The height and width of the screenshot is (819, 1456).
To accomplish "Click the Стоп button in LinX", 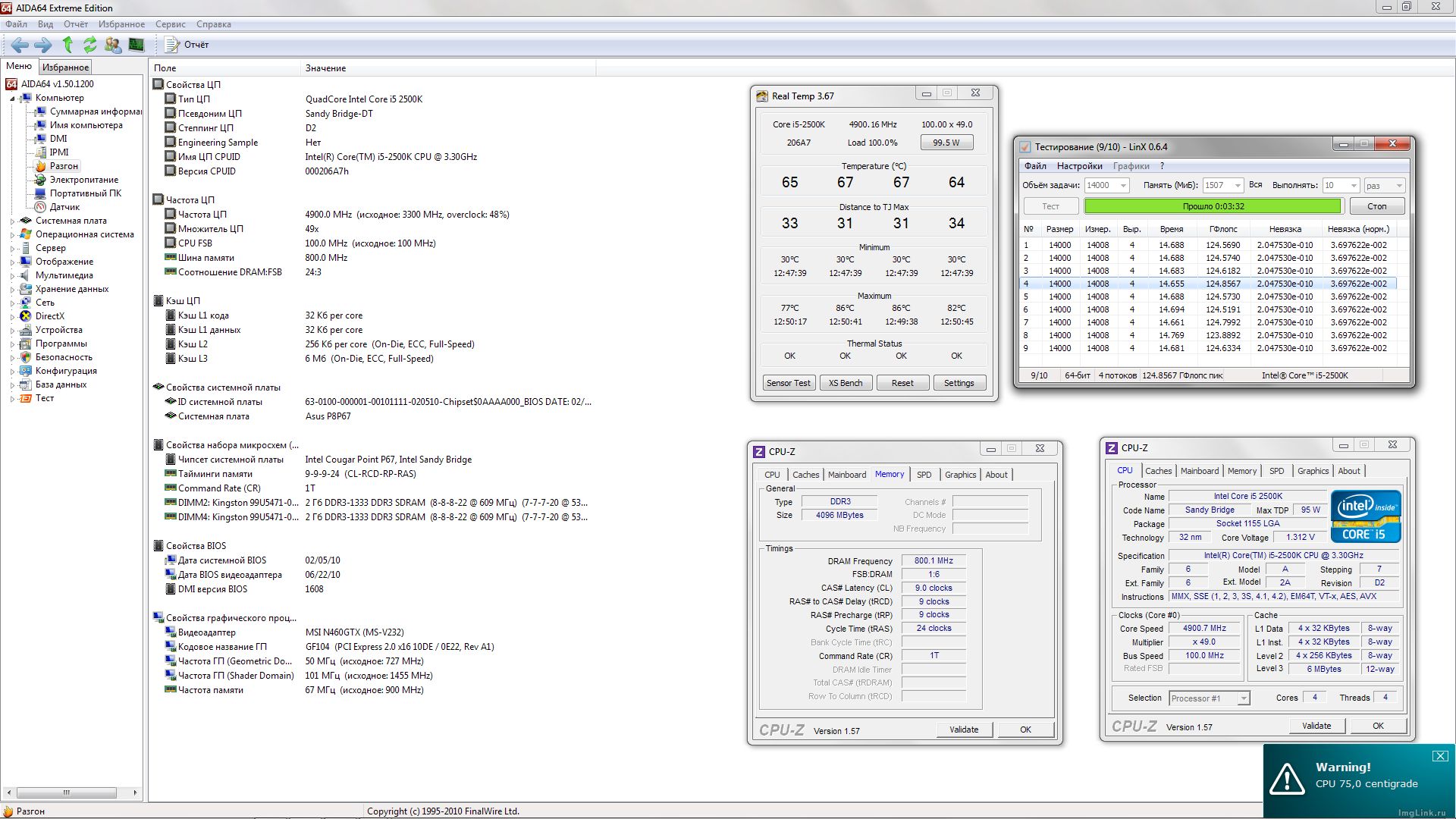I will pyautogui.click(x=1376, y=206).
